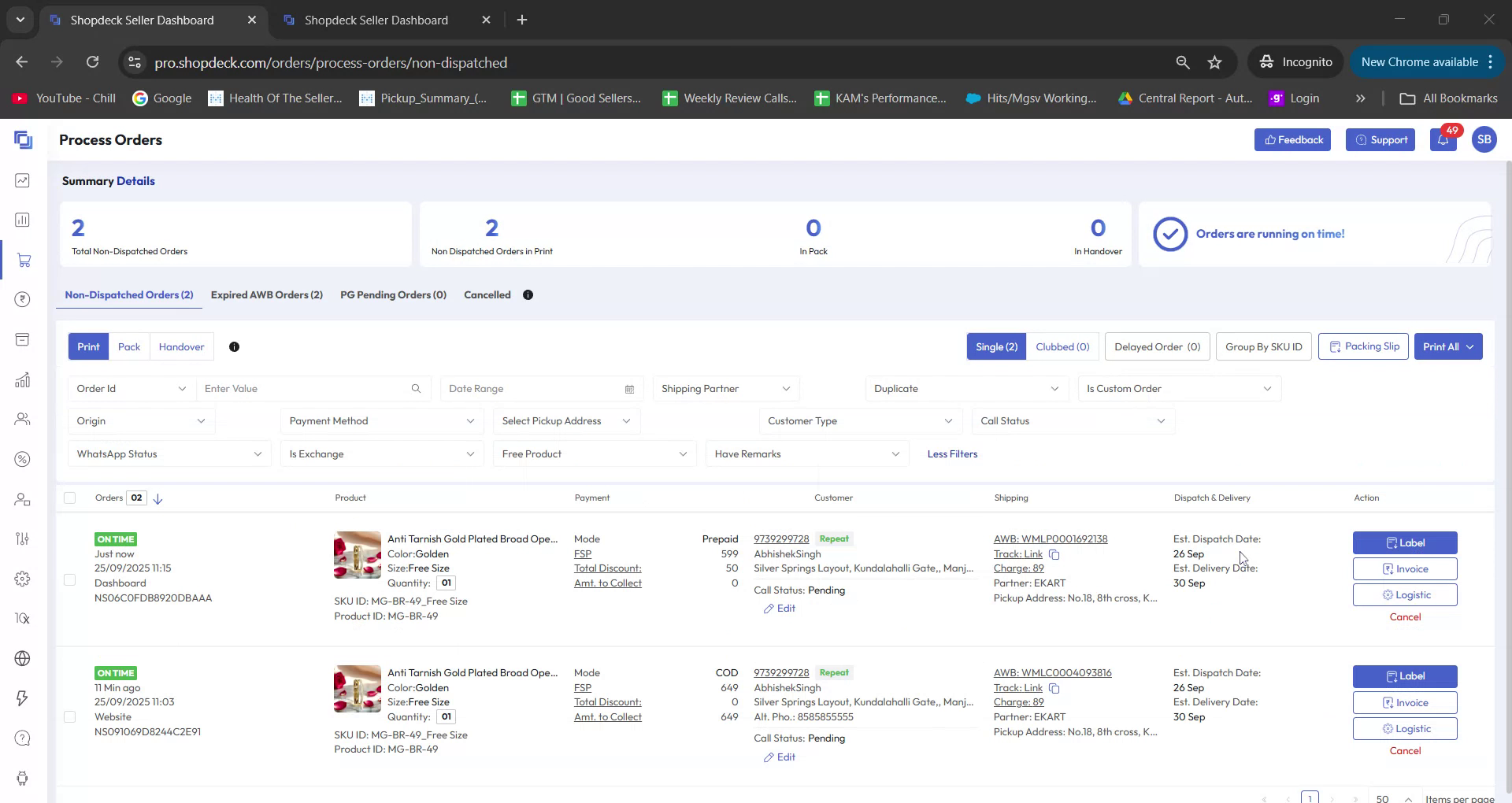This screenshot has width=1512, height=803.
Task: Tick the checkbox for order NS091069D8244C2E91
Action: tap(70, 716)
